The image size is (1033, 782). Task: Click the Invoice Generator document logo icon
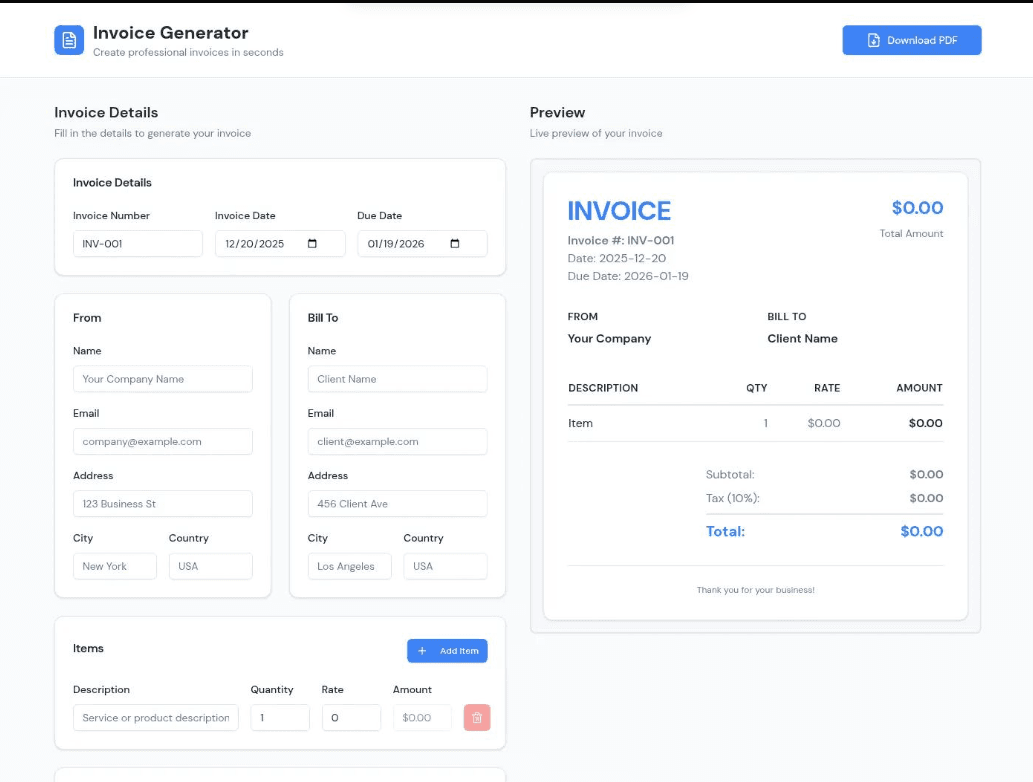[69, 40]
